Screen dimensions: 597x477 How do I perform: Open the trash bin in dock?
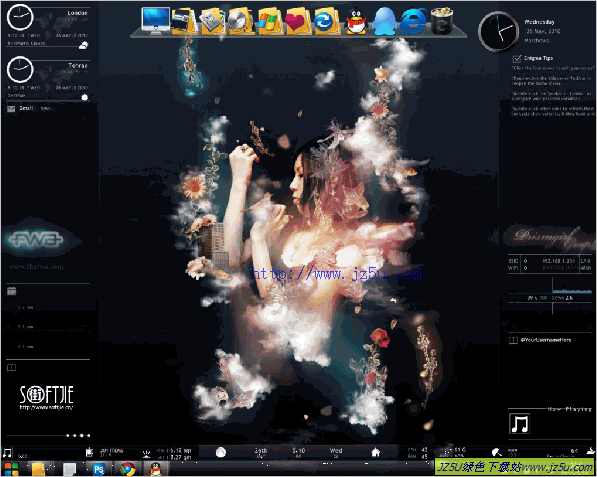tap(442, 21)
